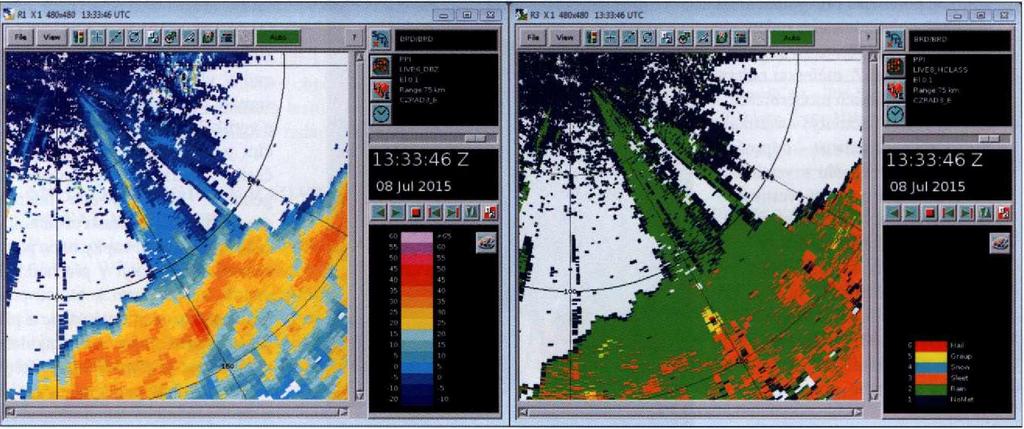Open help question mark in right window

coord(868,38)
